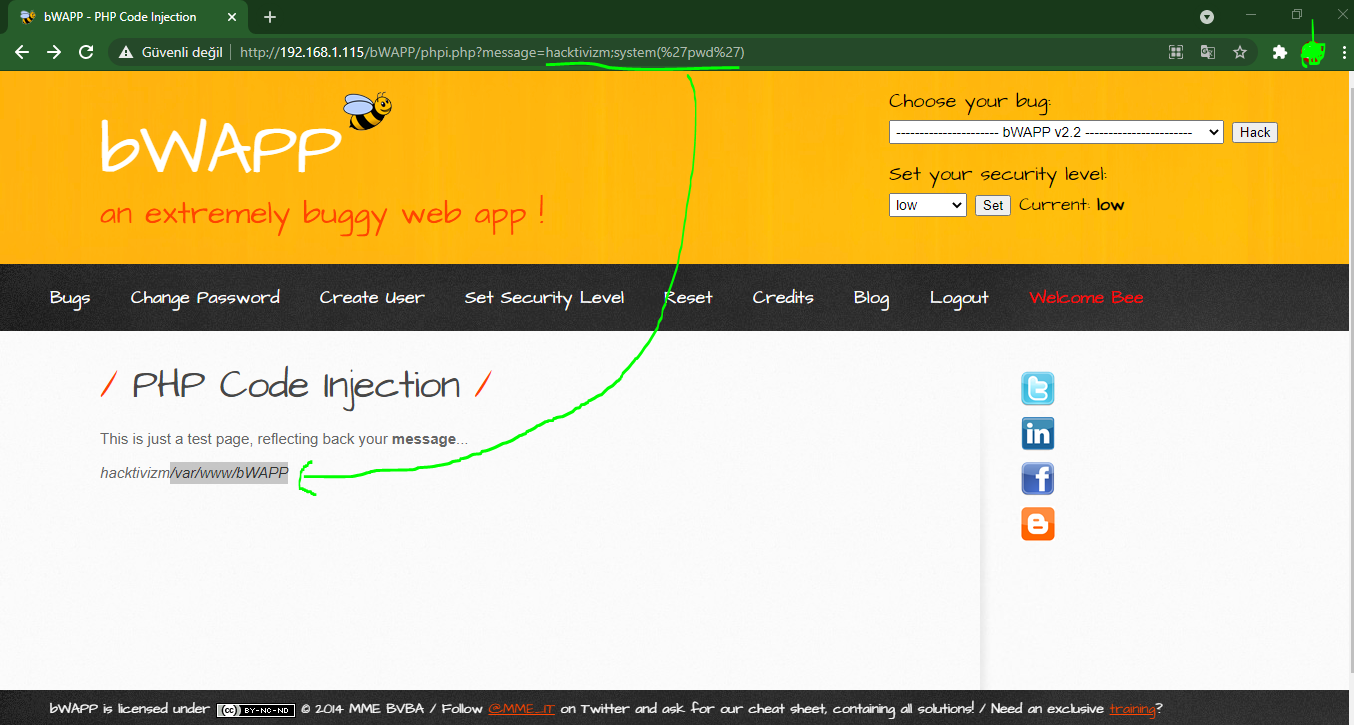Click the 'hacktivizm' output text
The image size is (1354, 725).
(135, 473)
